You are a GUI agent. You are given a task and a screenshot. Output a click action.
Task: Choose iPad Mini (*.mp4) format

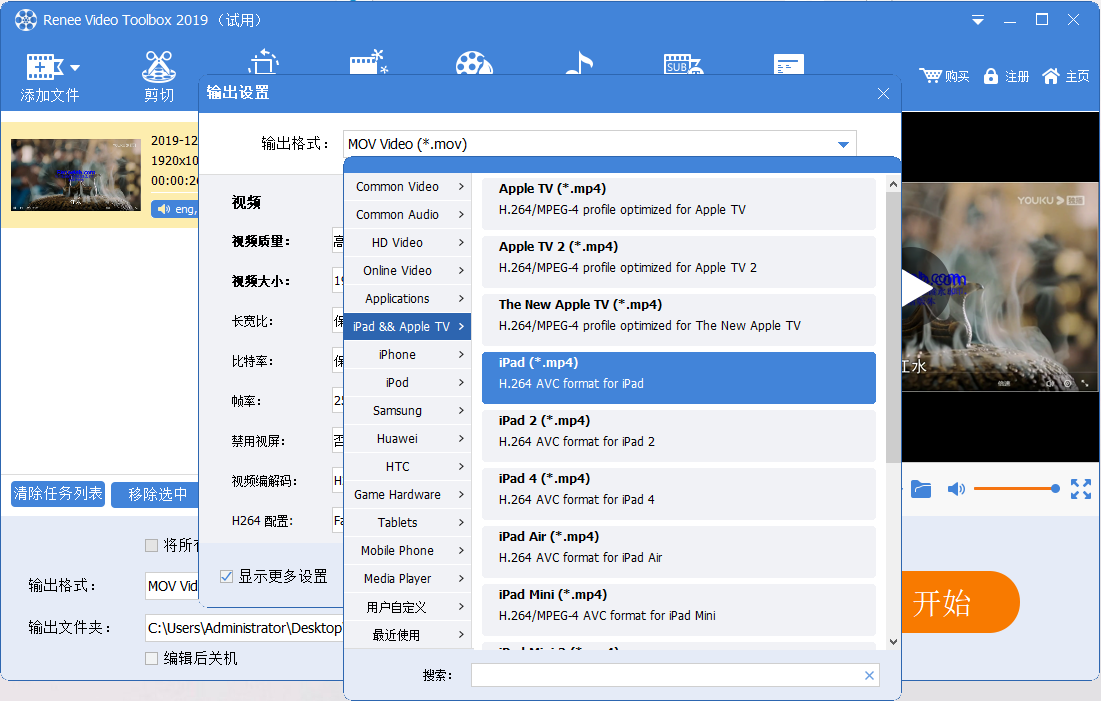678,610
